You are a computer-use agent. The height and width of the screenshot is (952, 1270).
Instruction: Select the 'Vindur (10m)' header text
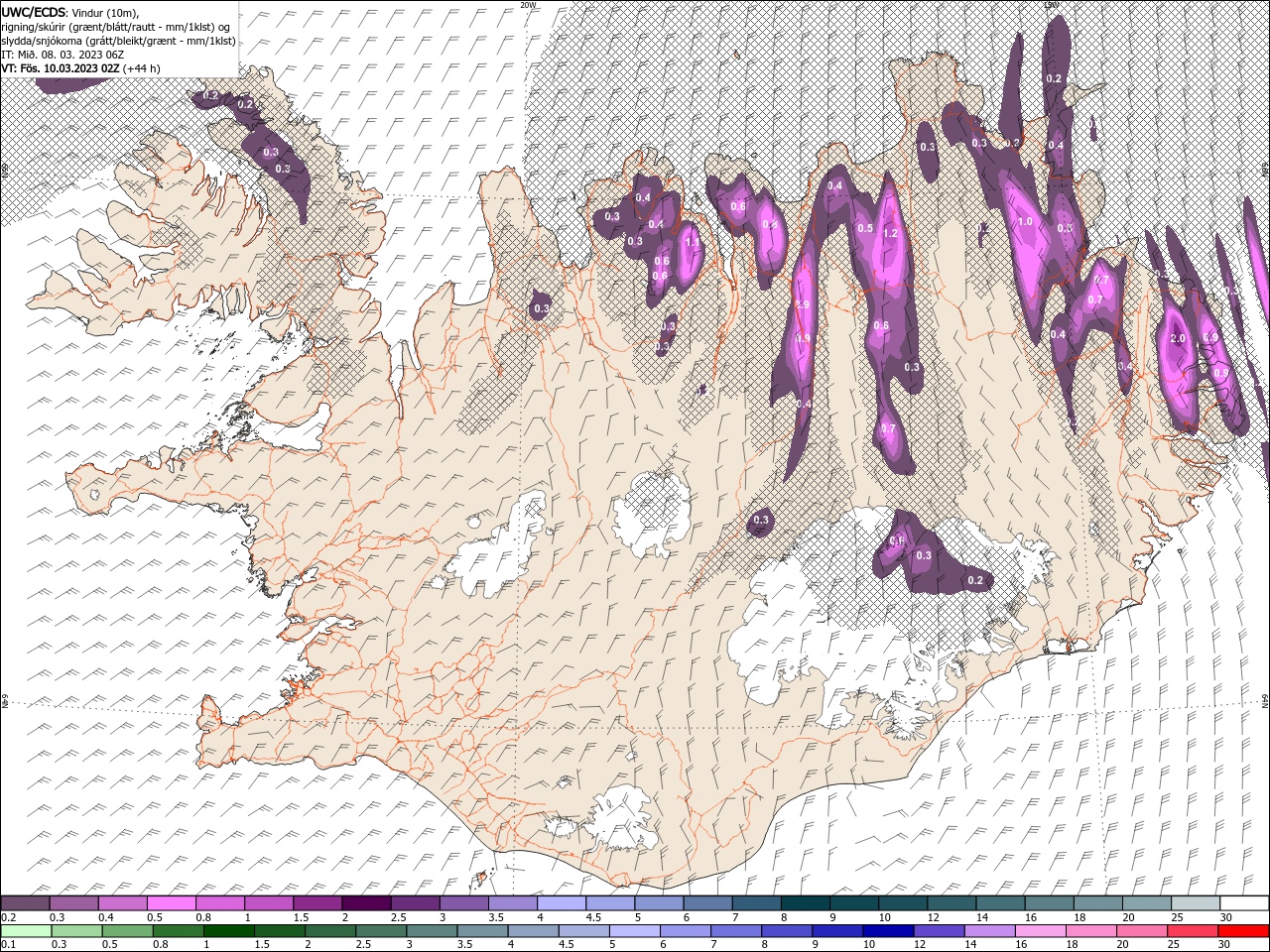(x=106, y=12)
